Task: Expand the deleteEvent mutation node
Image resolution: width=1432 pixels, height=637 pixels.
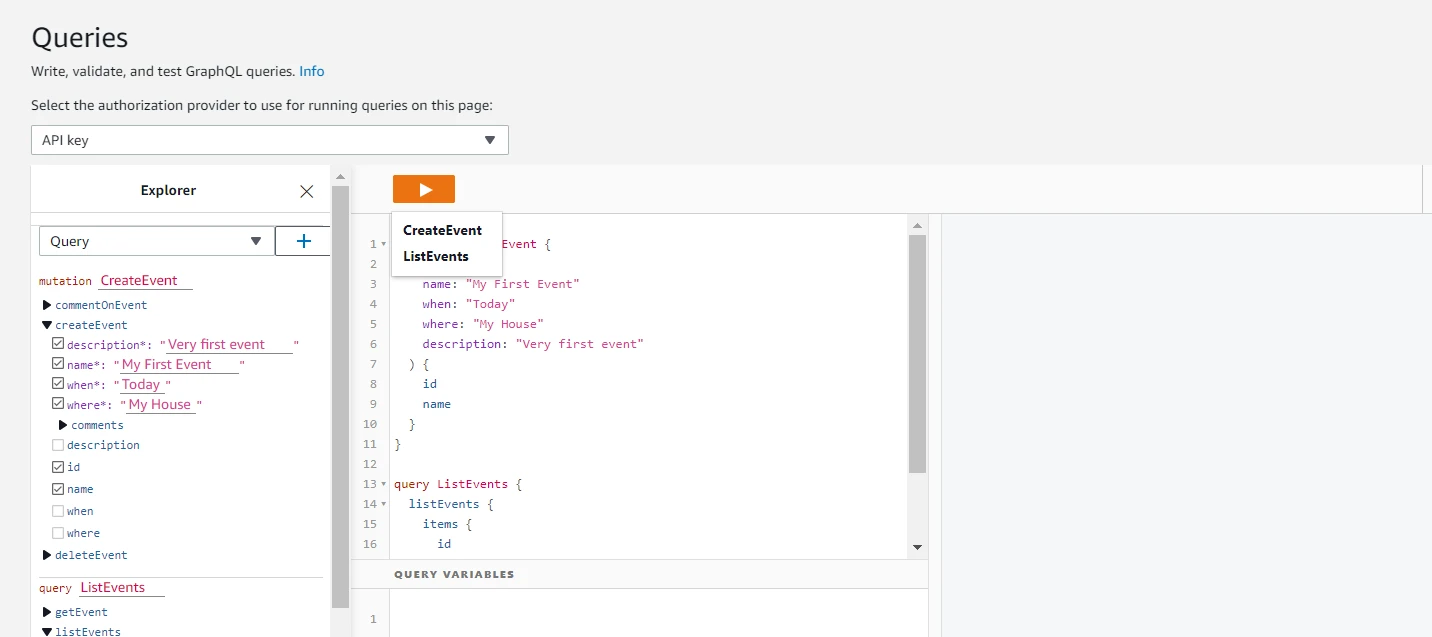Action: [47, 555]
